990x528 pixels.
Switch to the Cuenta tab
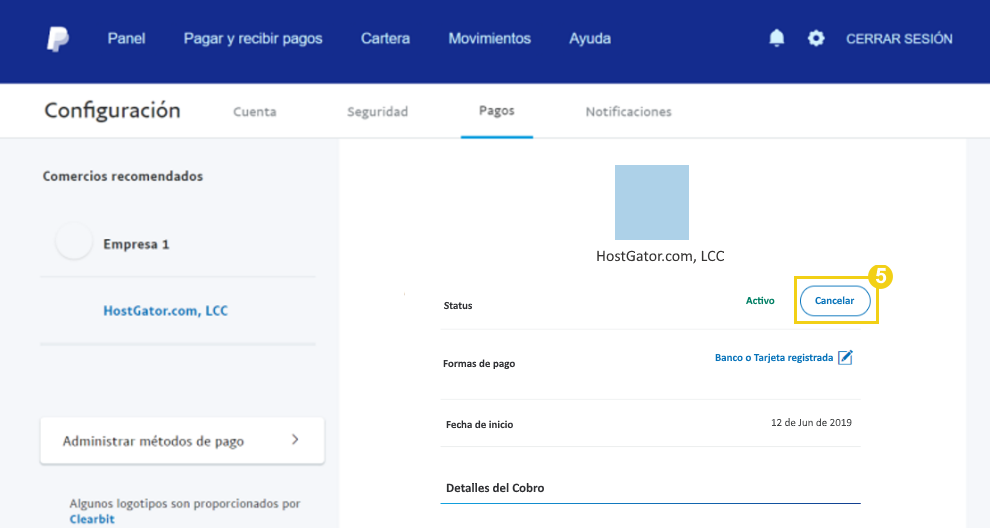pyautogui.click(x=254, y=112)
